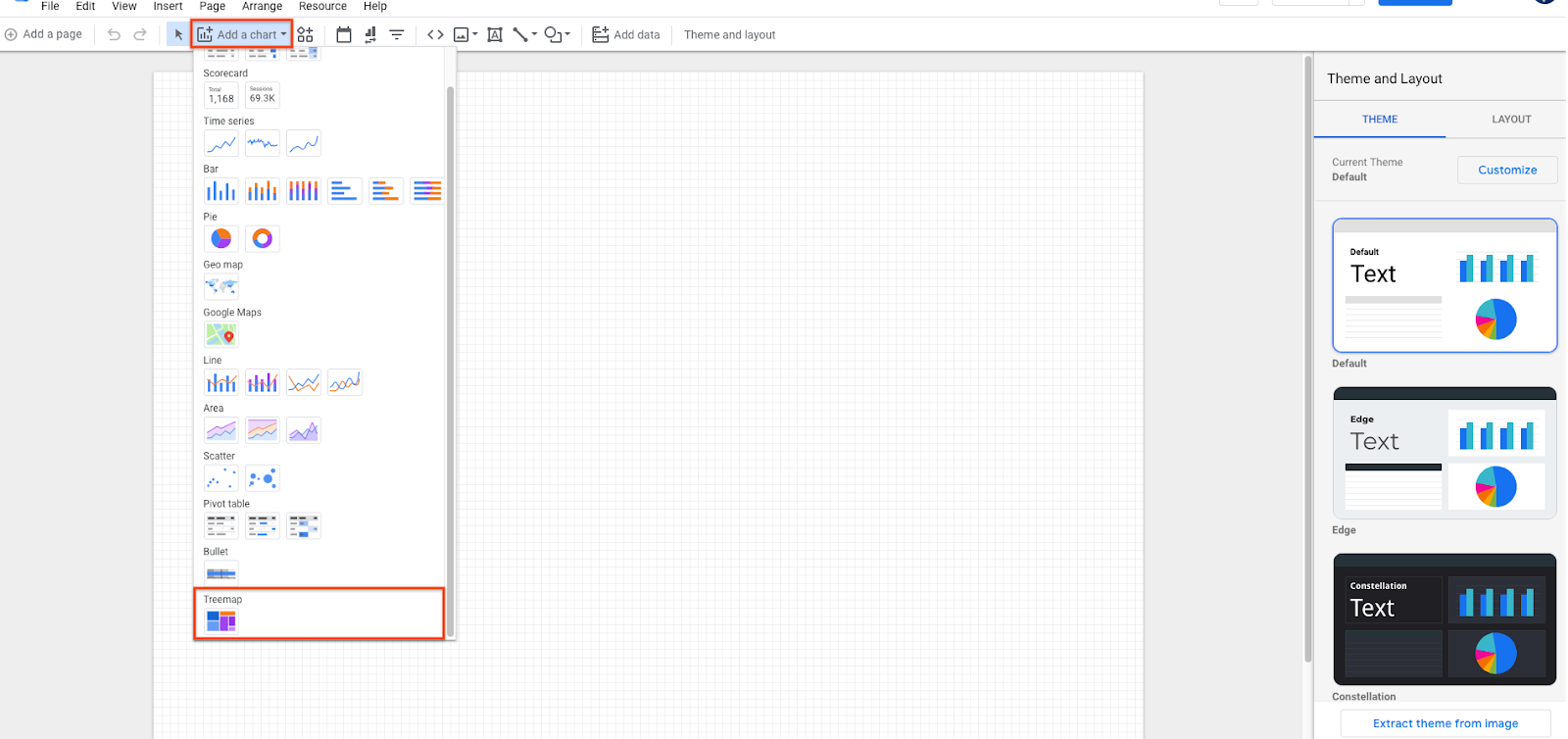Apply the Constellation theme thumbnail
Image resolution: width=1568 pixels, height=739 pixels.
point(1445,619)
